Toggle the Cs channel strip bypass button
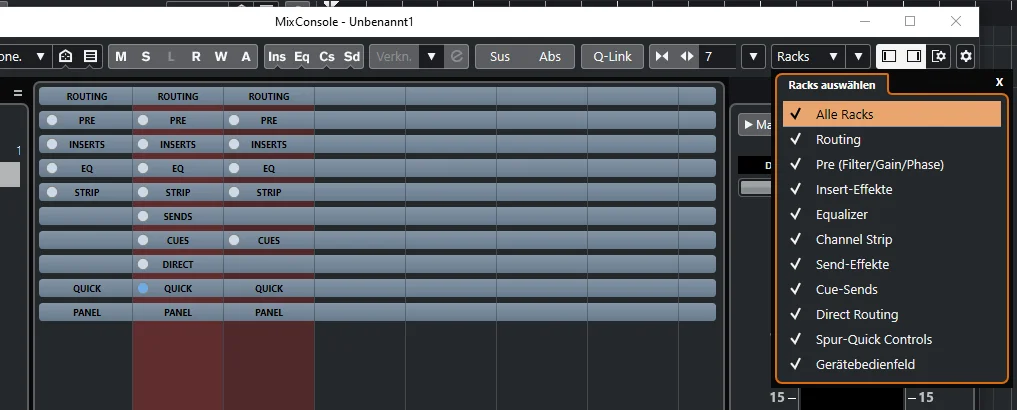Image resolution: width=1017 pixels, height=410 pixels. (x=327, y=56)
